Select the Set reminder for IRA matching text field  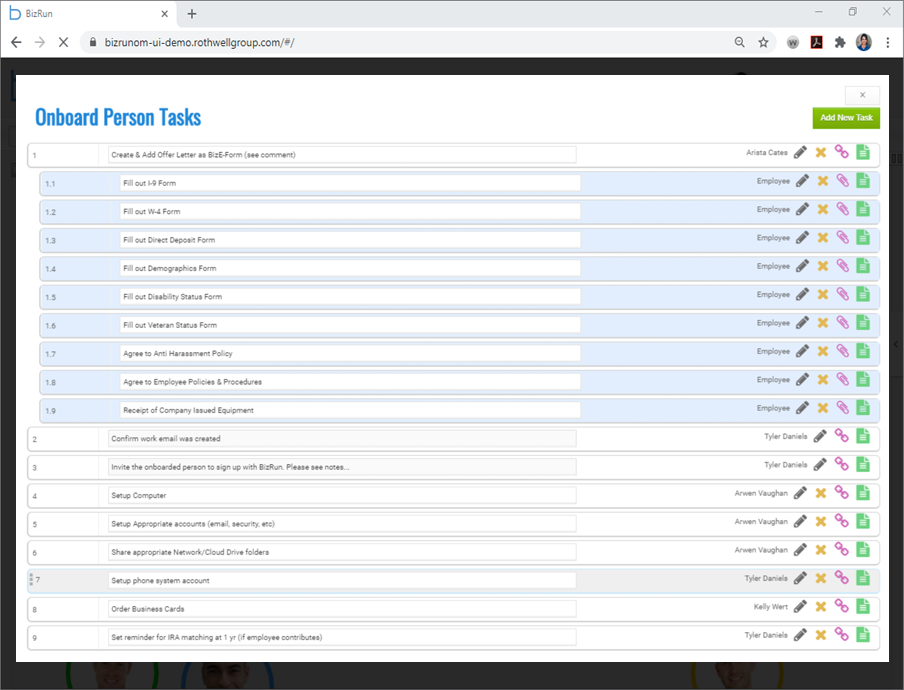pyautogui.click(x=341, y=637)
